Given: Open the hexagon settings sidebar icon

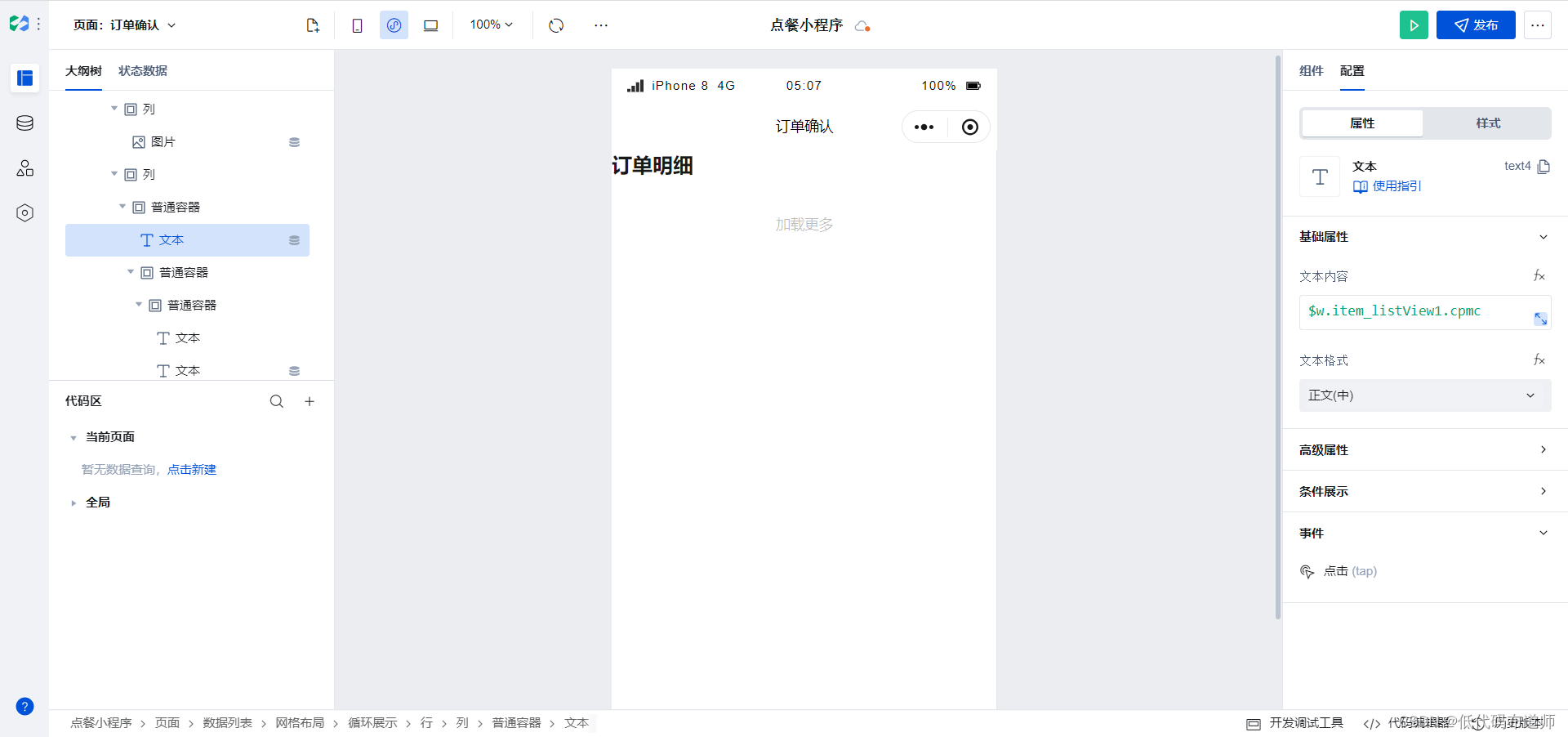Looking at the screenshot, I should (24, 212).
